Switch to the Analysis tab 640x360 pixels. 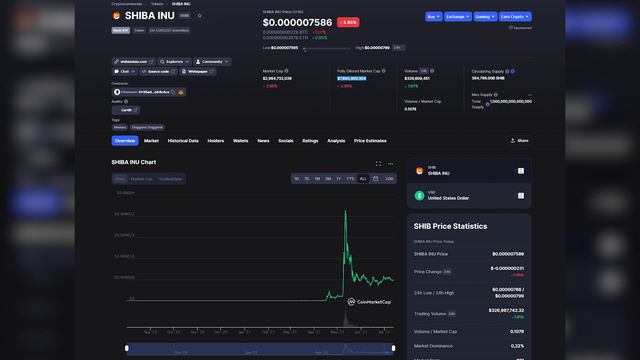(x=336, y=141)
